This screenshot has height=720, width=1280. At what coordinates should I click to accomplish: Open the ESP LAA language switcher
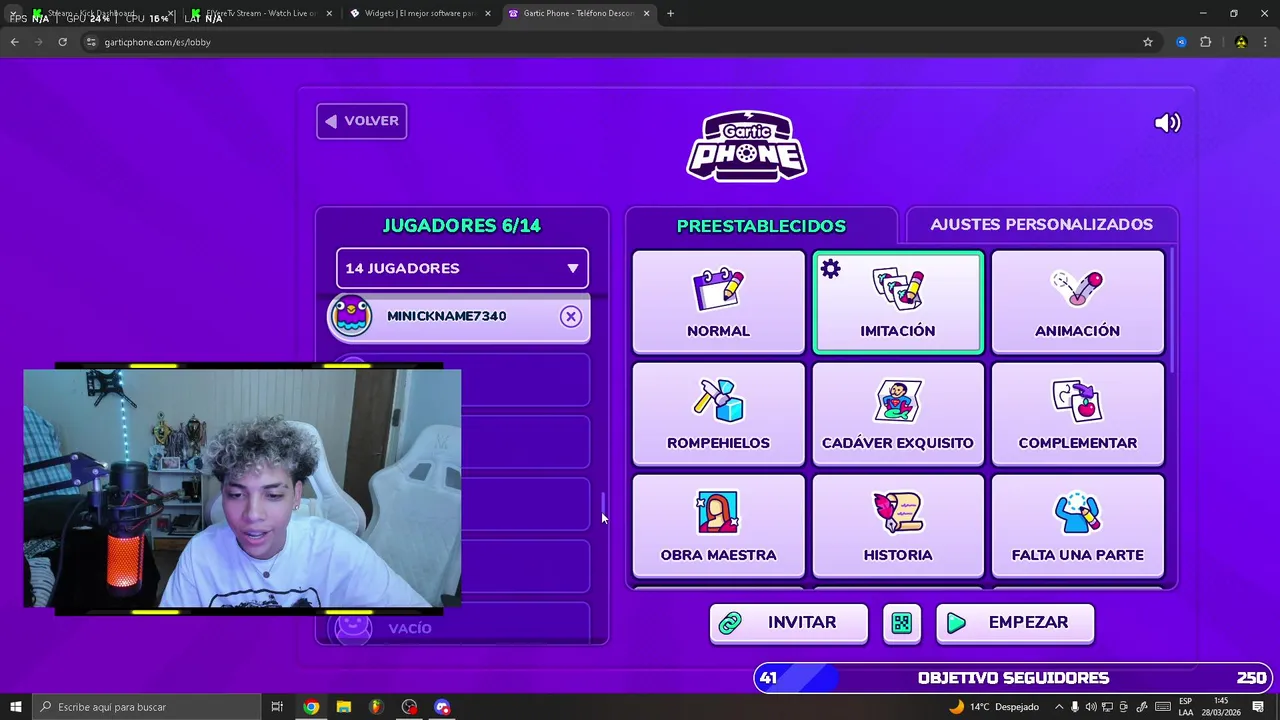pyautogui.click(x=1185, y=707)
